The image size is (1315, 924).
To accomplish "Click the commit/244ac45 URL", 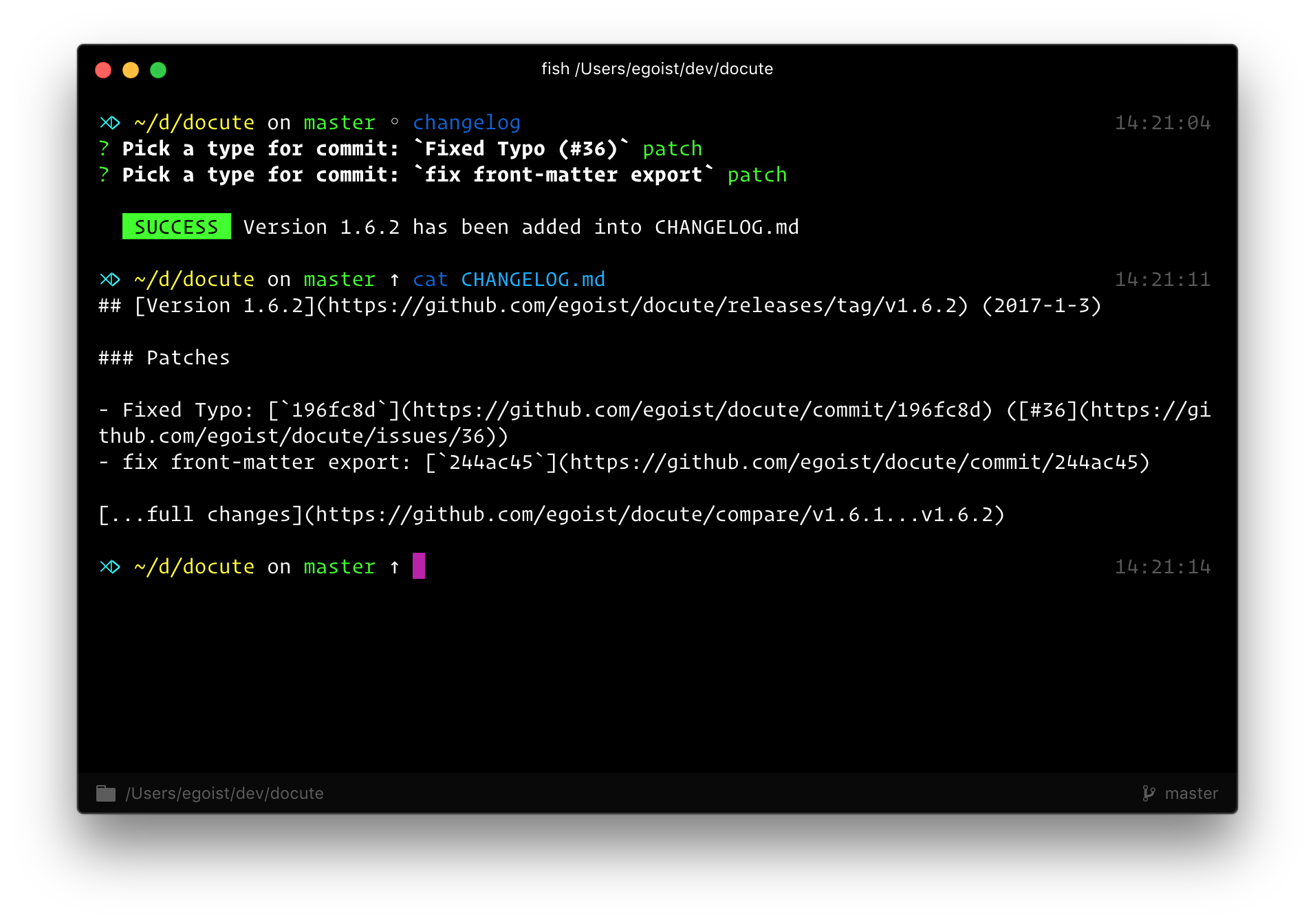I will point(854,462).
